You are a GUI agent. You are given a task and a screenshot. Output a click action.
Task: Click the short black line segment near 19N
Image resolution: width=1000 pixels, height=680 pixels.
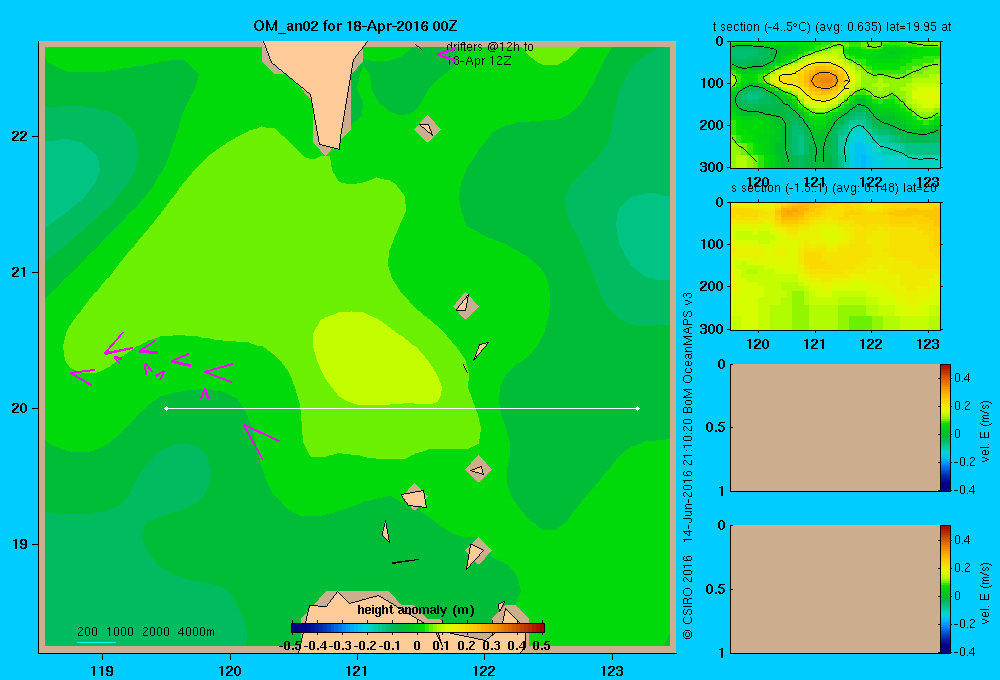[405, 561]
